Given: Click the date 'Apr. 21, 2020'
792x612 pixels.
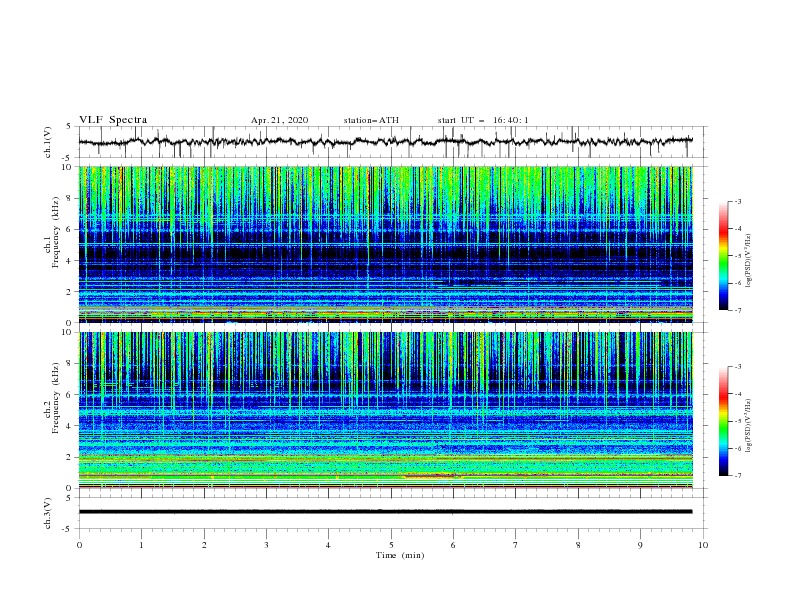Looking at the screenshot, I should (279, 120).
